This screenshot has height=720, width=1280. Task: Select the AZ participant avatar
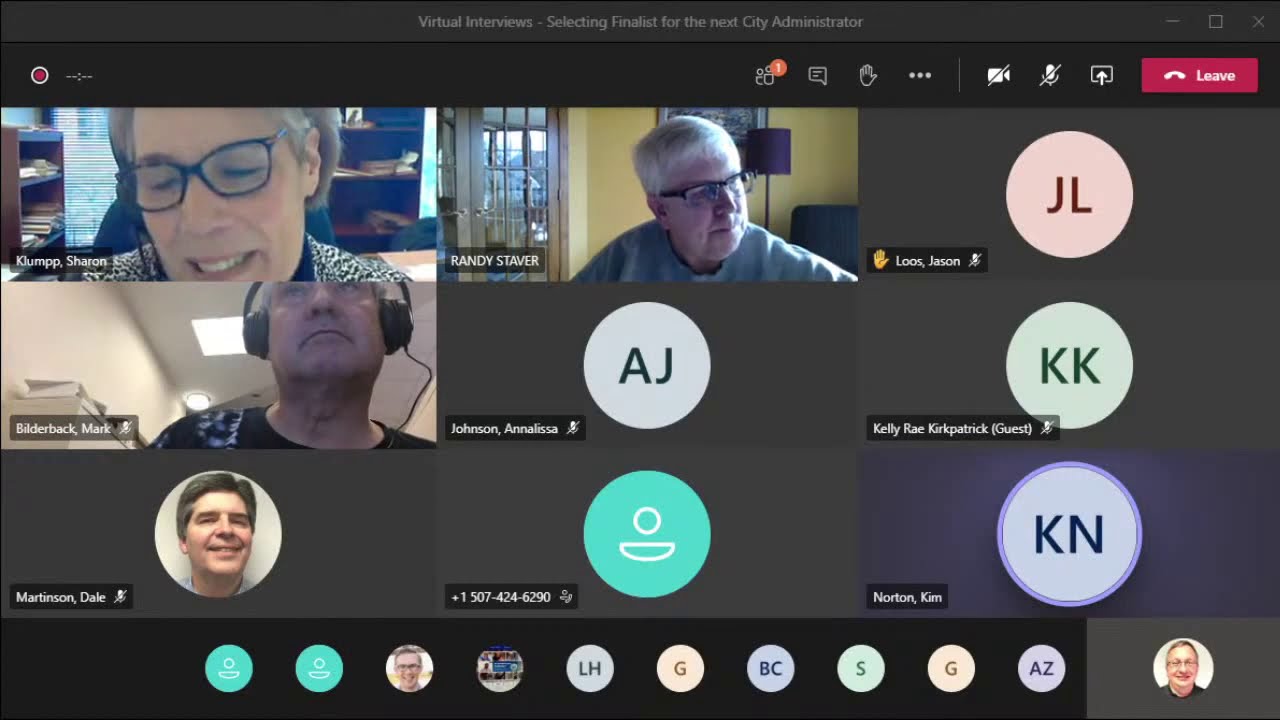coord(1041,668)
